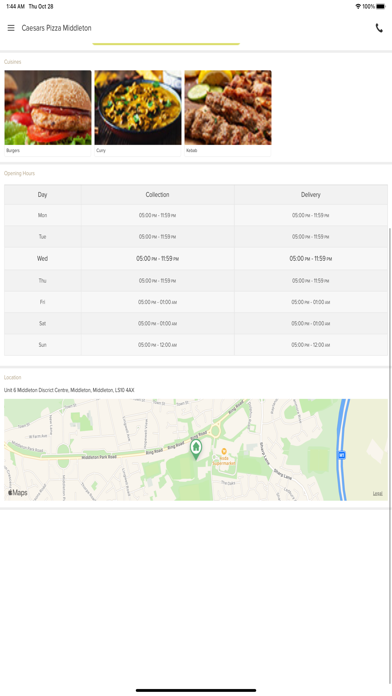Select the Fri row day cell
Viewport: 392px width, 696px height.
(x=43, y=302)
